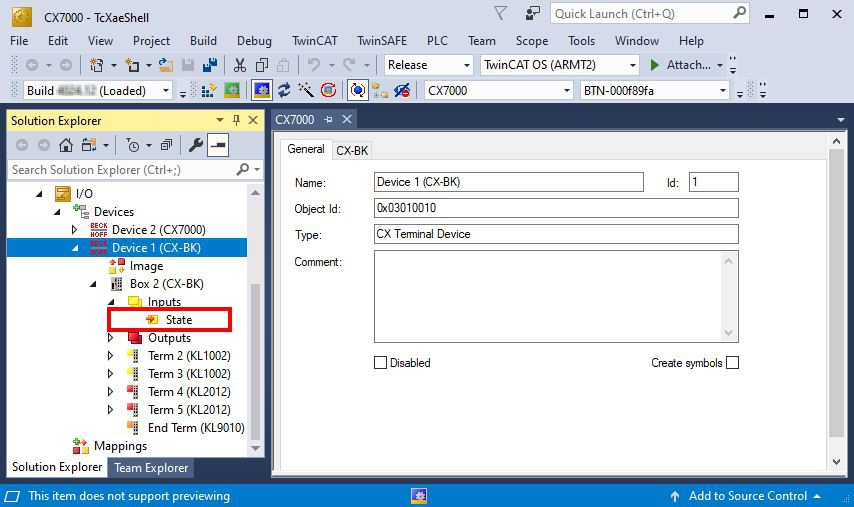The height and width of the screenshot is (507, 854).
Task: Expand Device 2 (CX7000) tree node
Action: (x=75, y=230)
